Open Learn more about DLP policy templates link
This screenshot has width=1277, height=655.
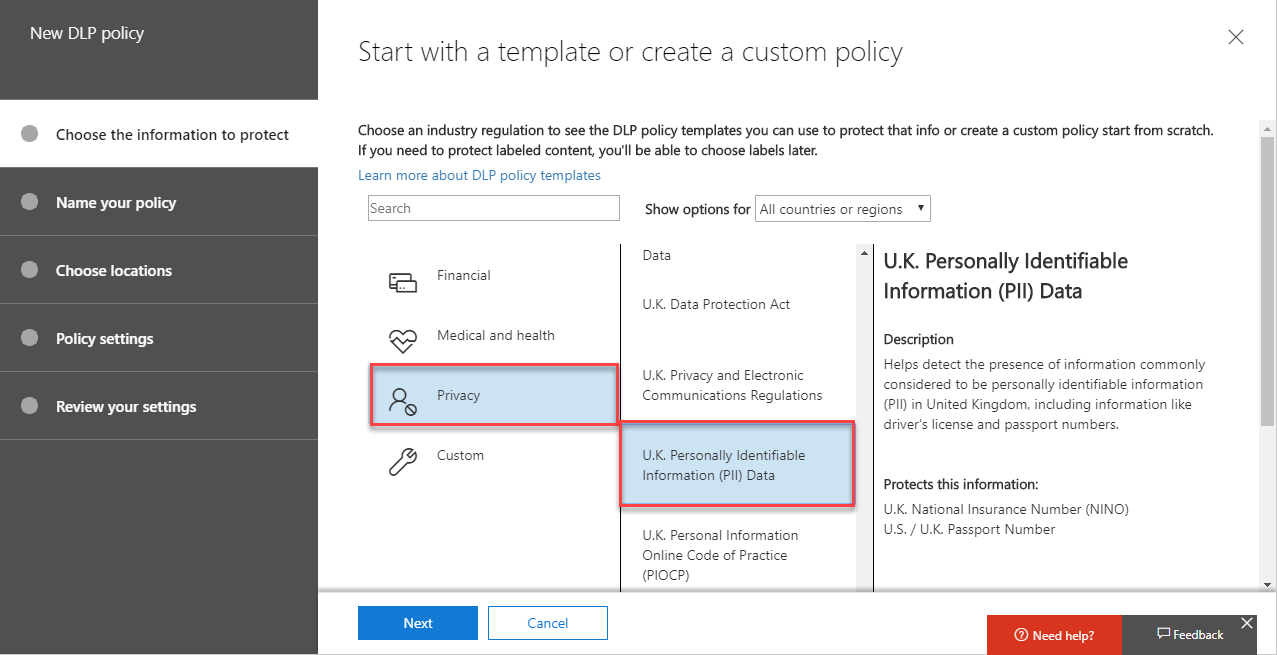(479, 175)
